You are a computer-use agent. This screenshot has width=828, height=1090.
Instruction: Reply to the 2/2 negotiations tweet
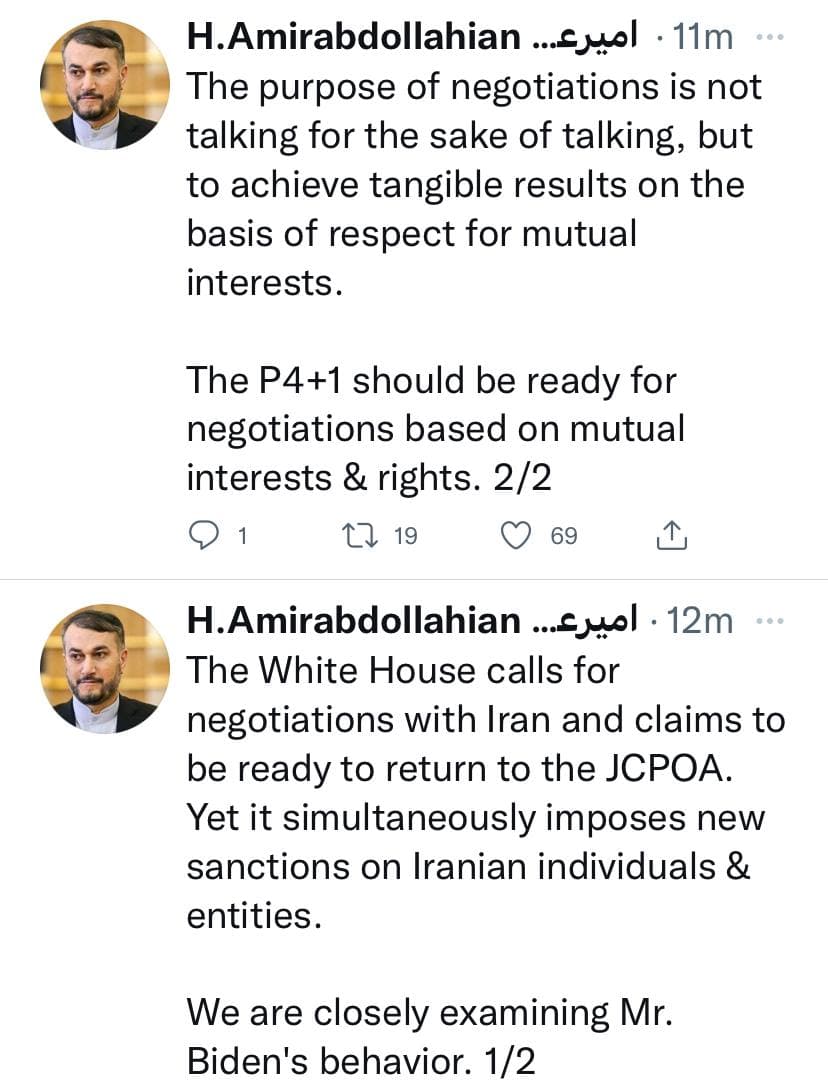pyautogui.click(x=204, y=537)
